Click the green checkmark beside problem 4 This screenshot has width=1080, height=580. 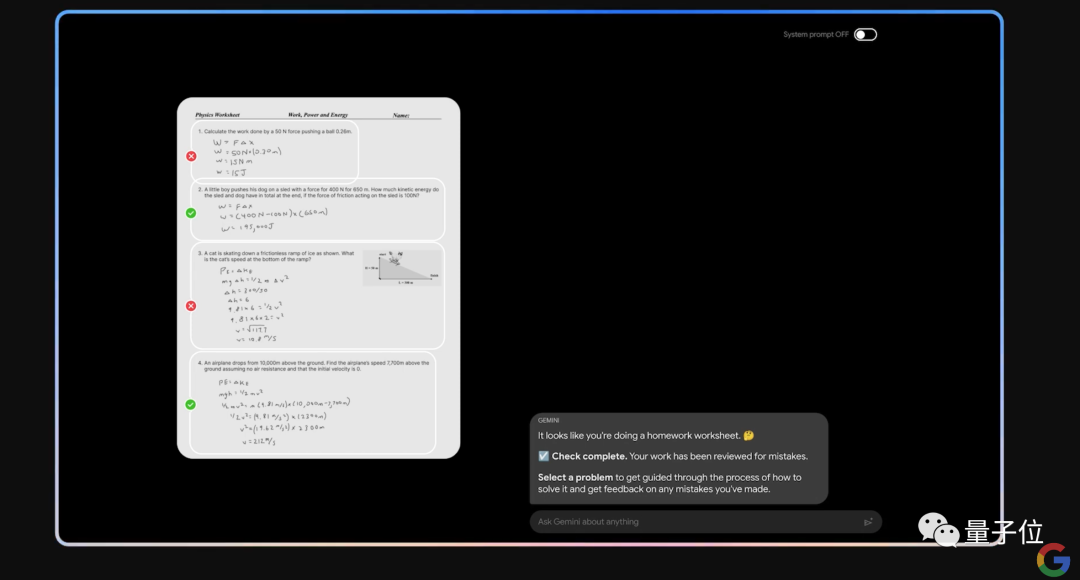tap(191, 404)
